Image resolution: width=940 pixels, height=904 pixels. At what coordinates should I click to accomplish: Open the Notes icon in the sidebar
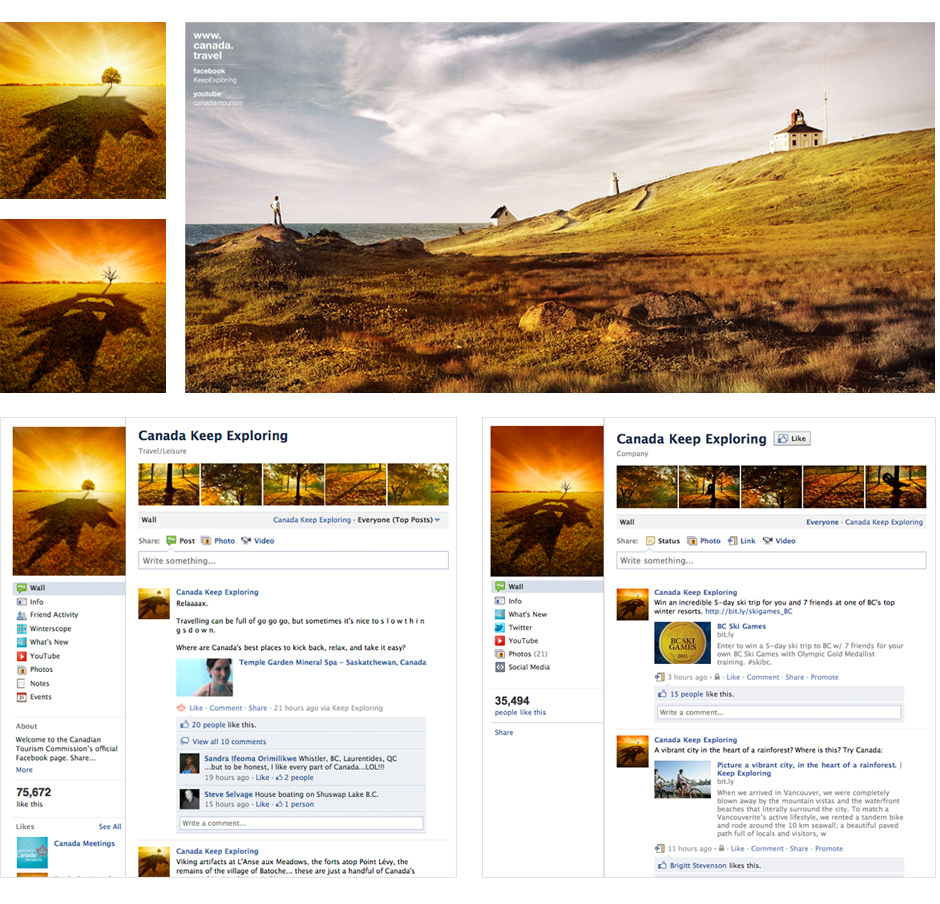pos(22,683)
